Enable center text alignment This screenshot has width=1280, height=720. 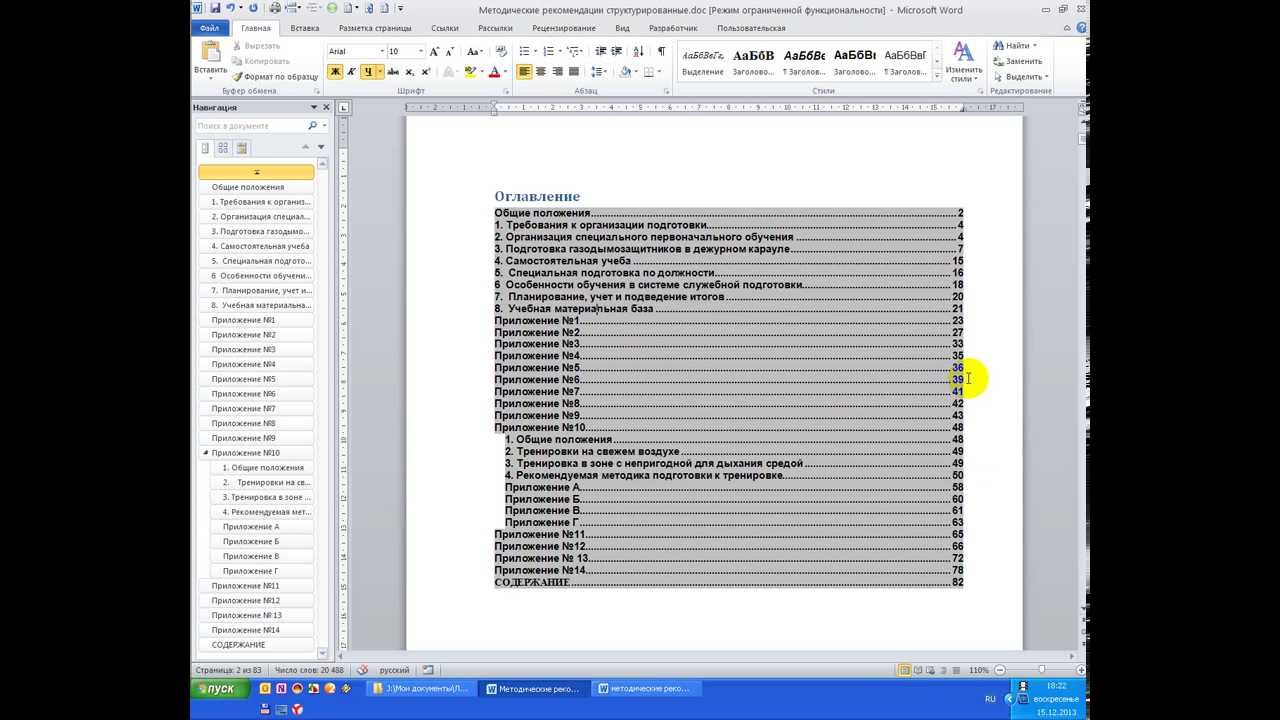[x=542, y=70]
